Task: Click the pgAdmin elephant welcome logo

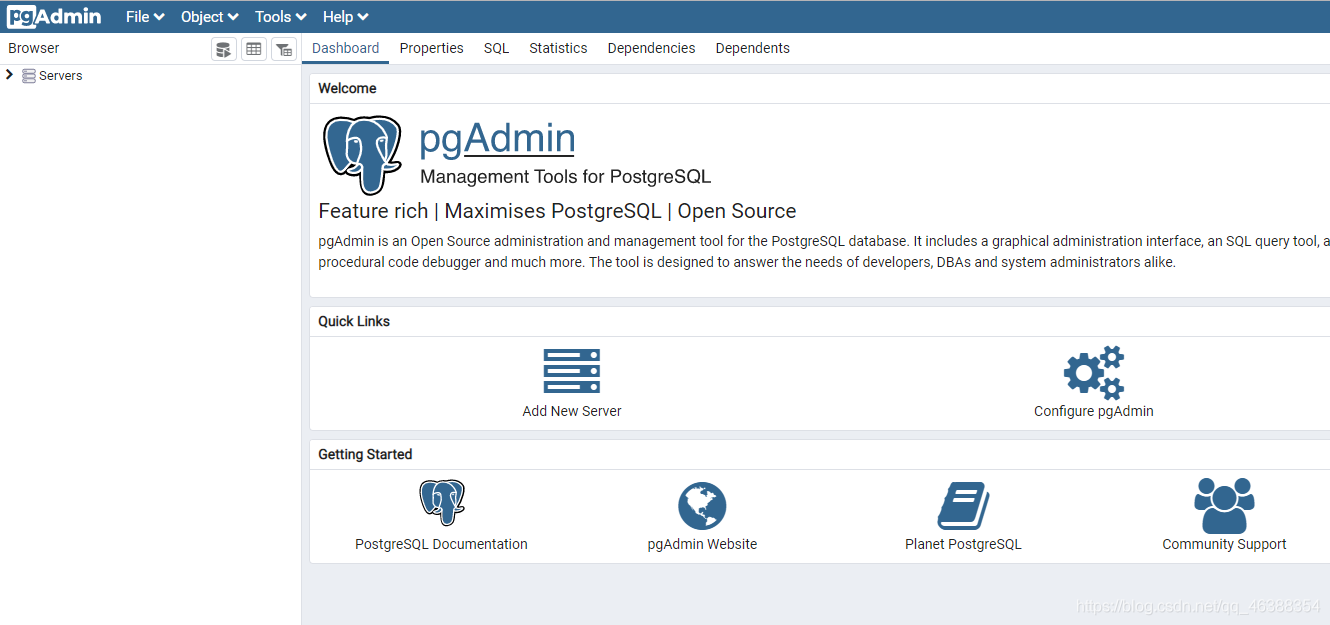Action: click(362, 154)
